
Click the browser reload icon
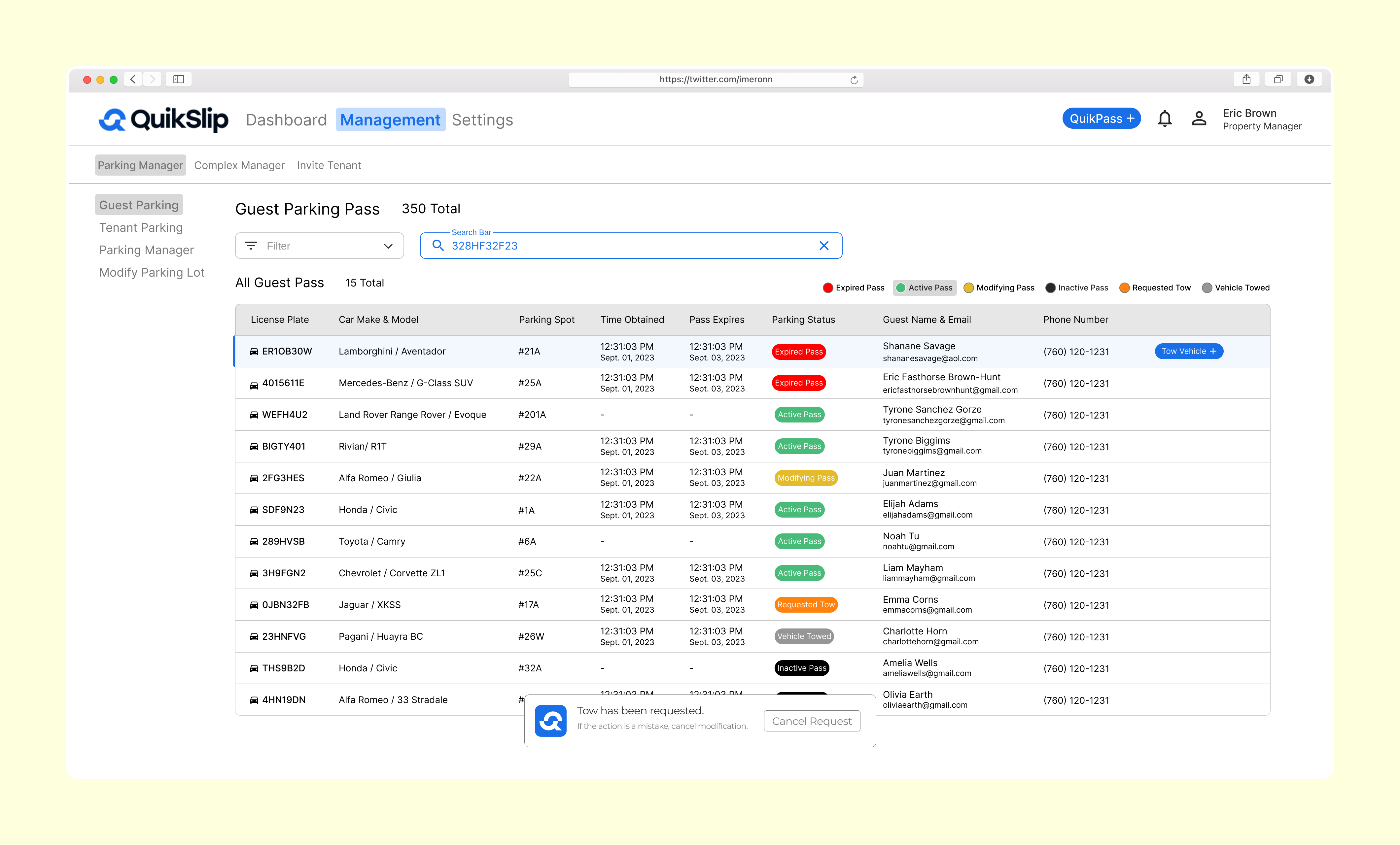click(854, 80)
